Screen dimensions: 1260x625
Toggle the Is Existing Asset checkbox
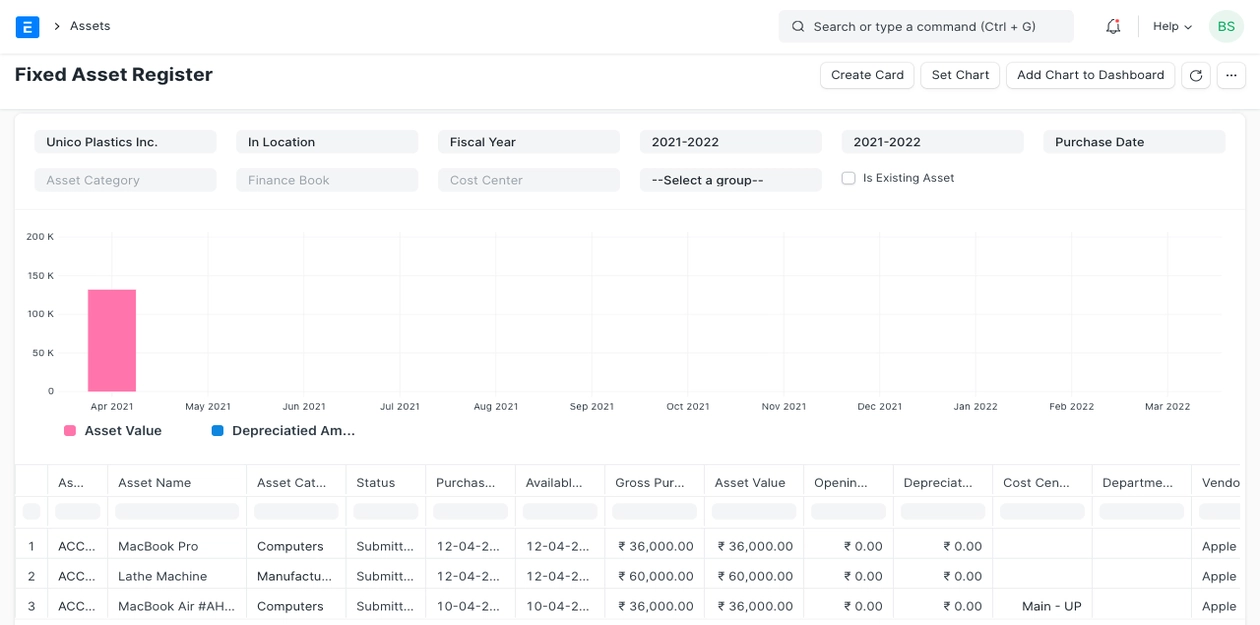click(848, 178)
